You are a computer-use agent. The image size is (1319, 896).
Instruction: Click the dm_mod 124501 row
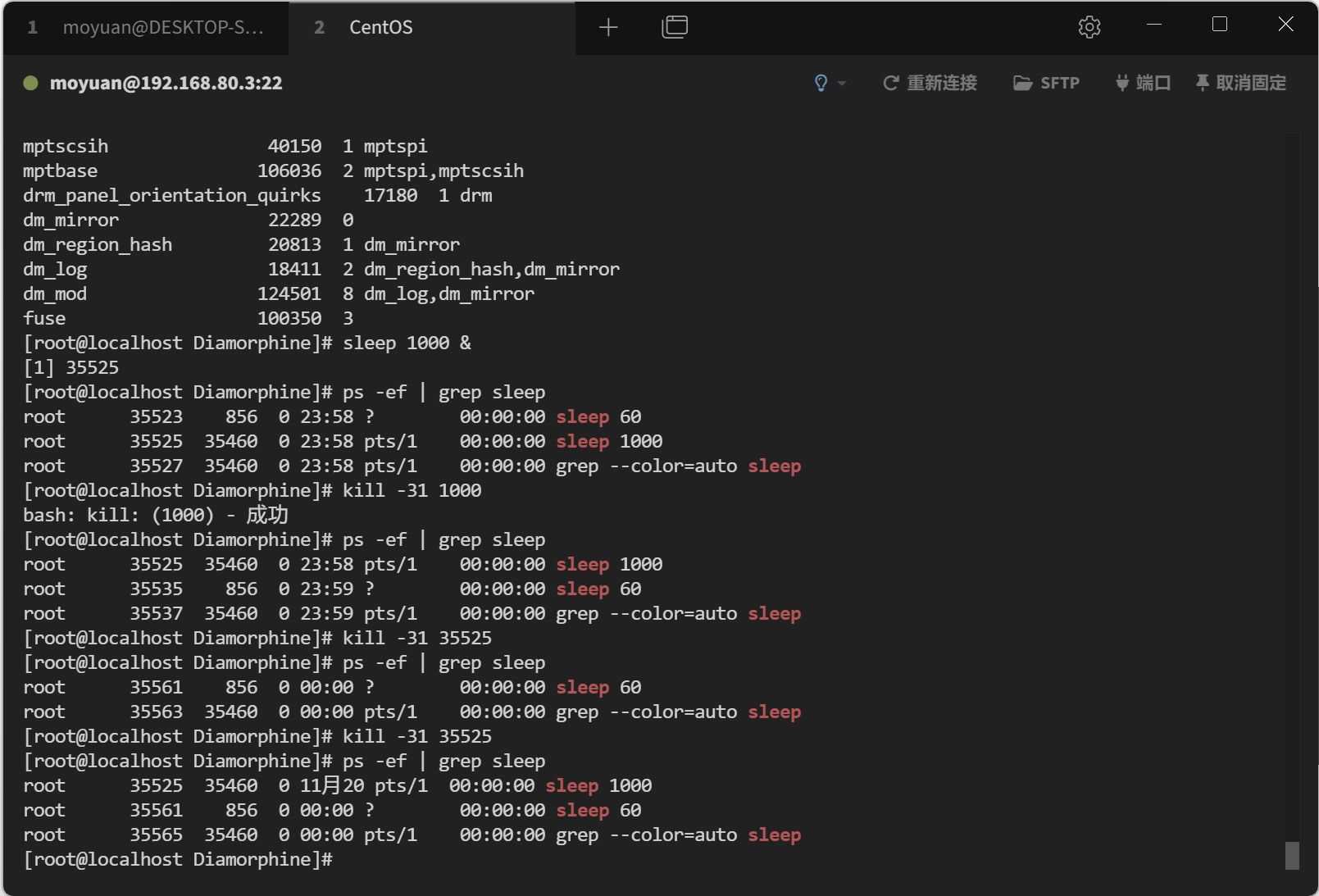click(279, 293)
